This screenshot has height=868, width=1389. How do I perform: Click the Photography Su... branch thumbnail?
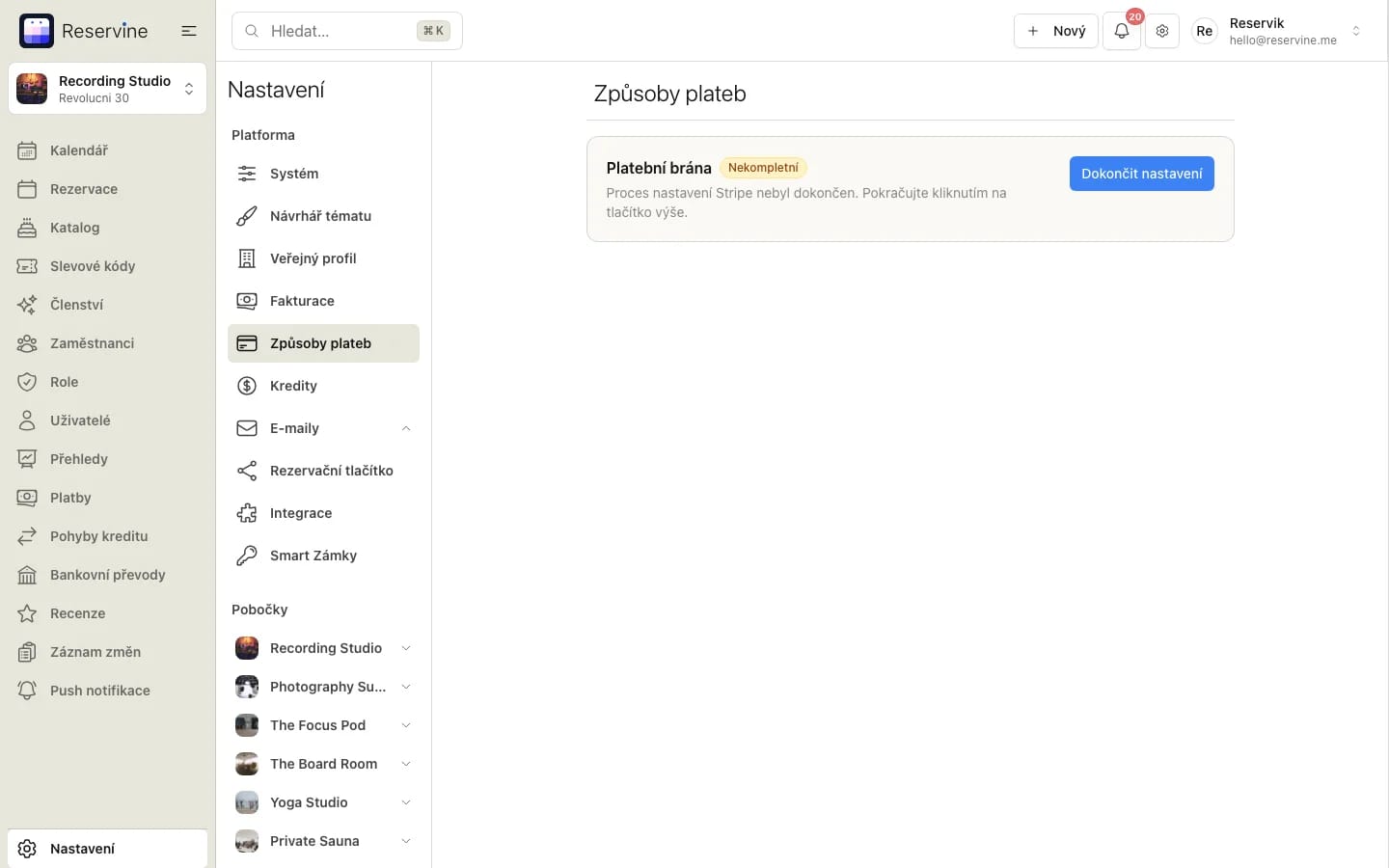tap(247, 687)
